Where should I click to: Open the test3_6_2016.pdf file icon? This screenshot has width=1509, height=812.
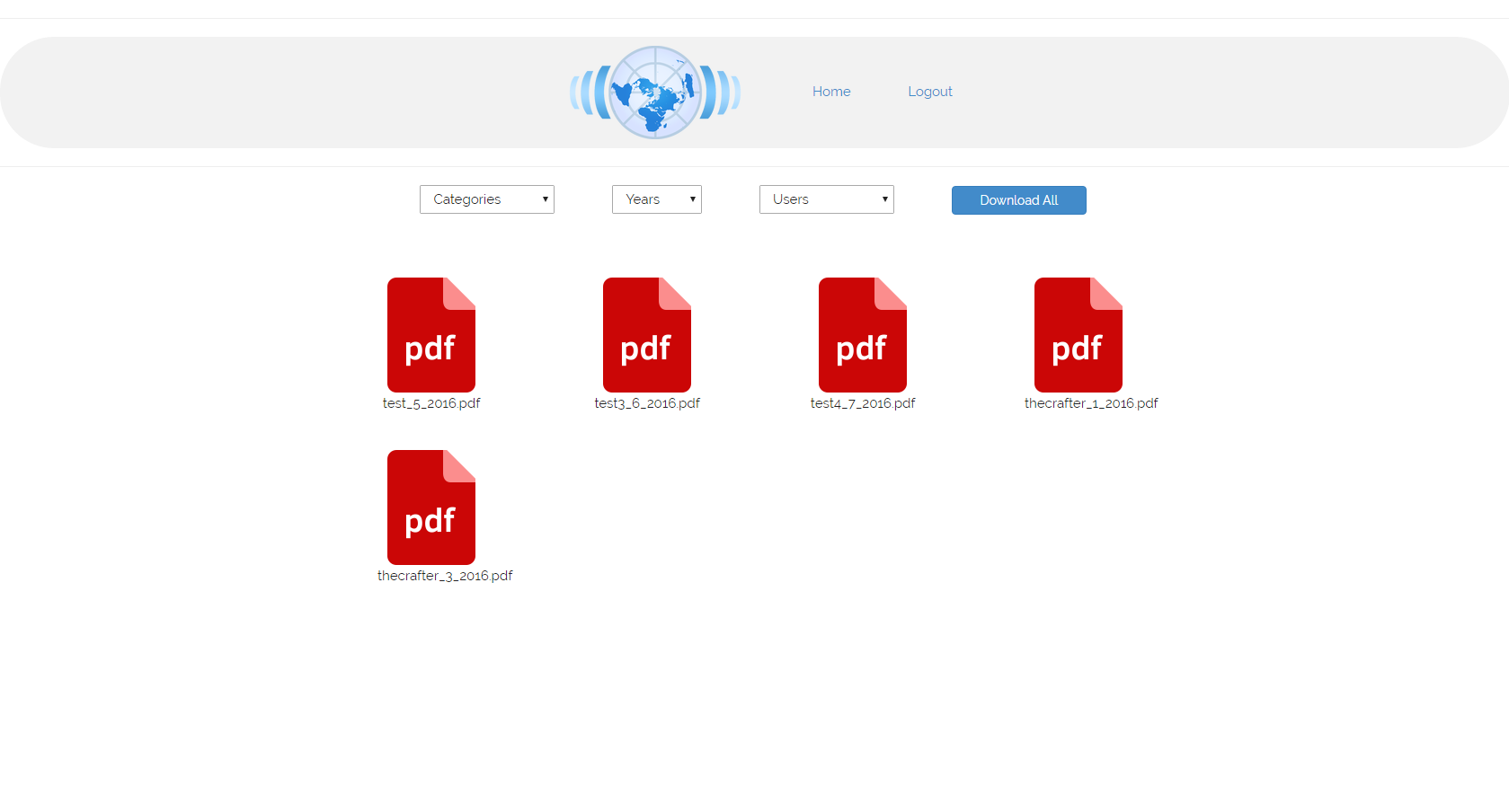647,334
